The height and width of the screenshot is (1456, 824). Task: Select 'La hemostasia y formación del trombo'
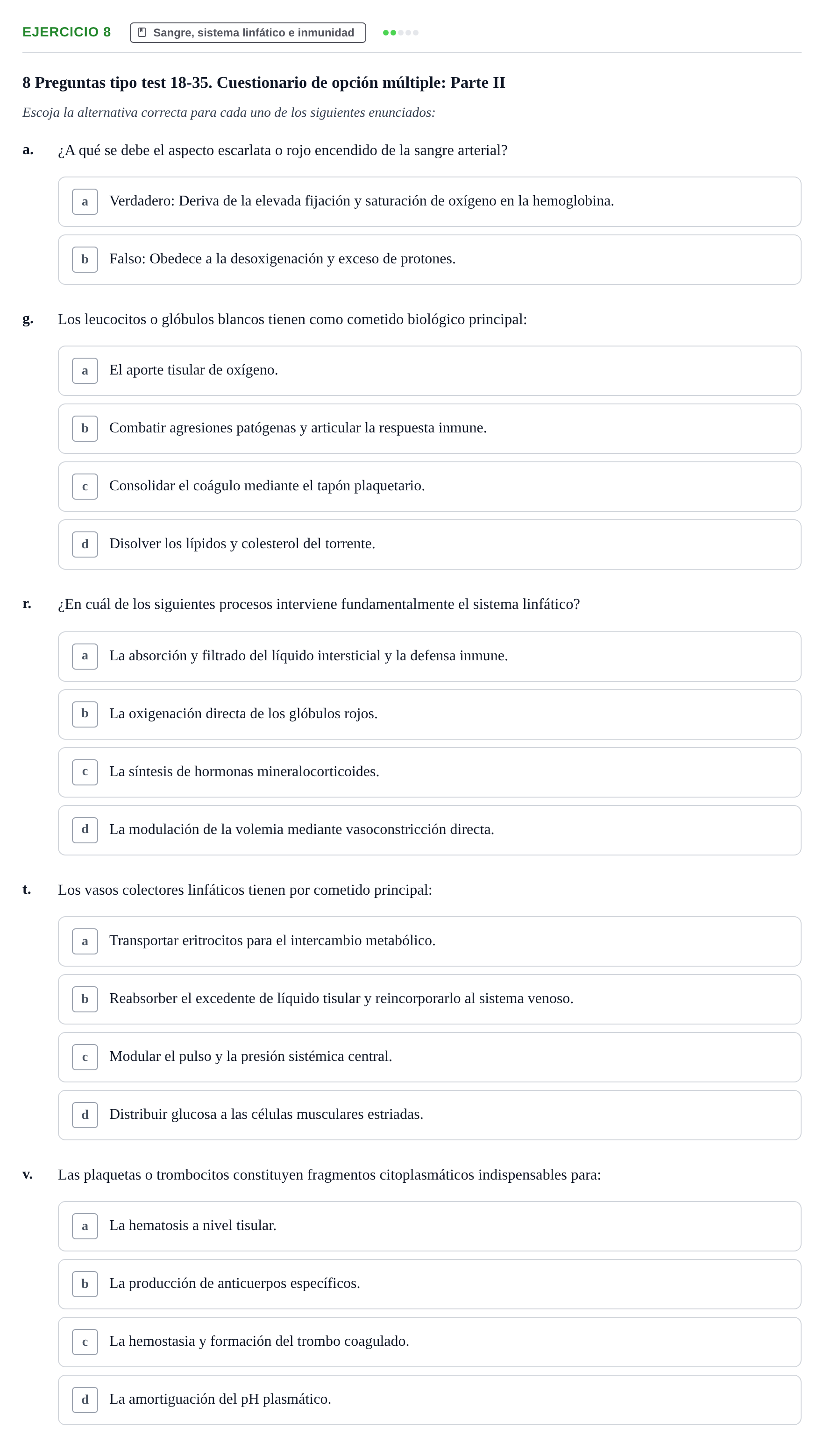pyautogui.click(x=430, y=1343)
